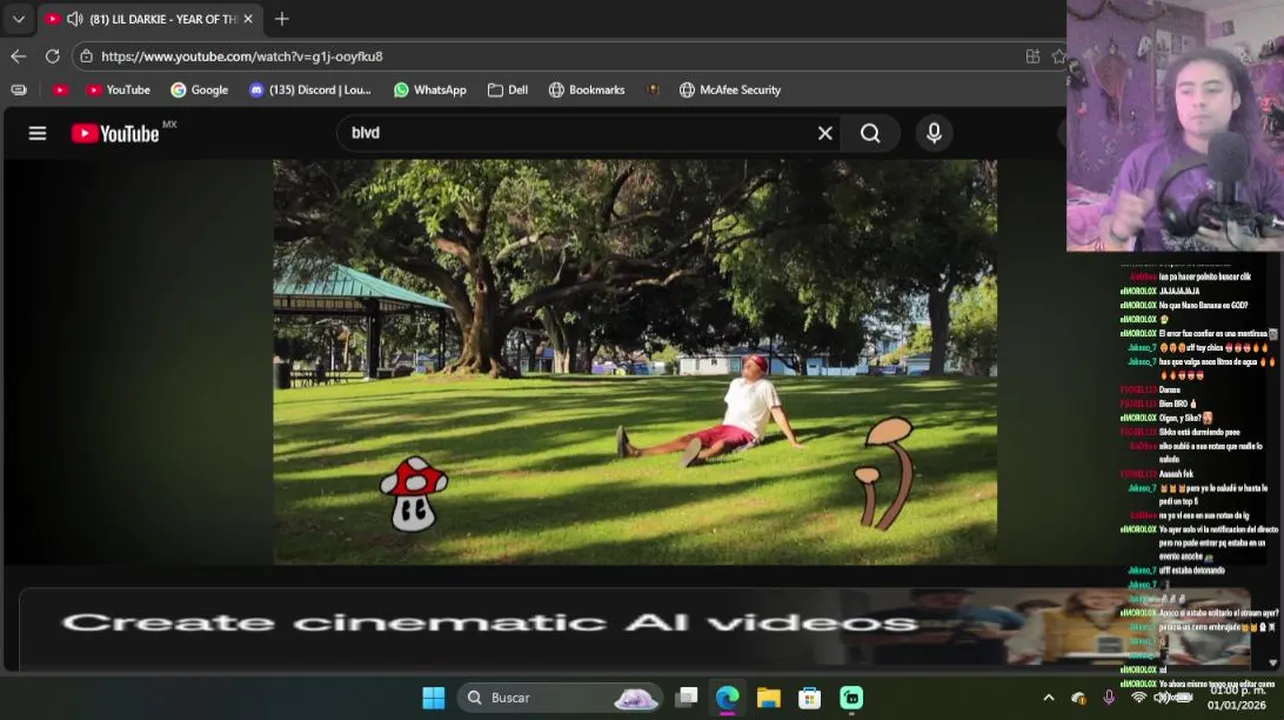The height and width of the screenshot is (720, 1284).
Task: Open the first icon on favorites bar
Action: (18, 90)
